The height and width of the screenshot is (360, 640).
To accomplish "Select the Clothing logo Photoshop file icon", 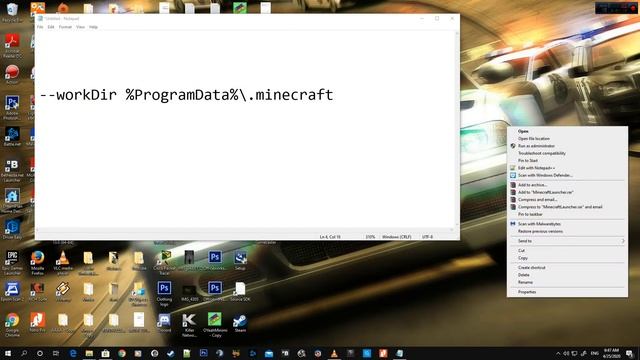I will (x=164, y=293).
